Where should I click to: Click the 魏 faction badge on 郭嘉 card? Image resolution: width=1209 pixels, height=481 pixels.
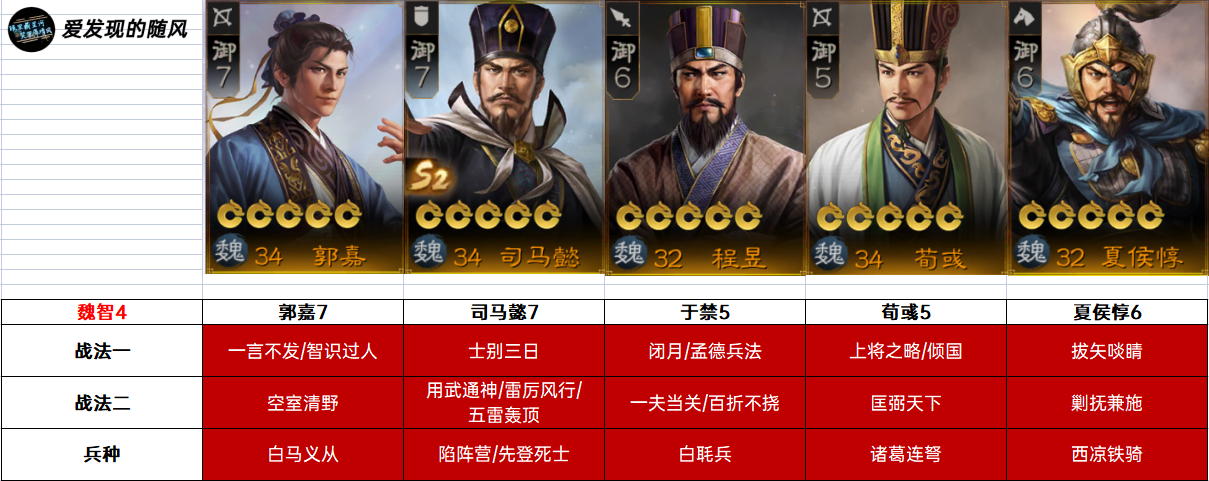point(227,255)
